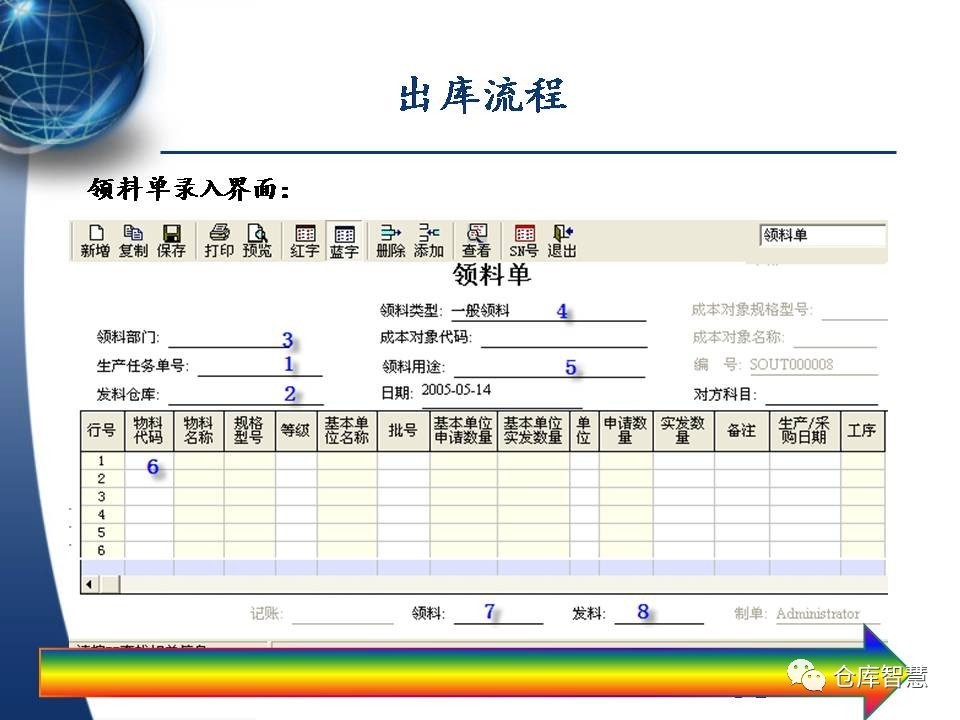Image resolution: width=960 pixels, height=720 pixels.
Task: Open print preview with 预览 icon
Action: (257, 240)
